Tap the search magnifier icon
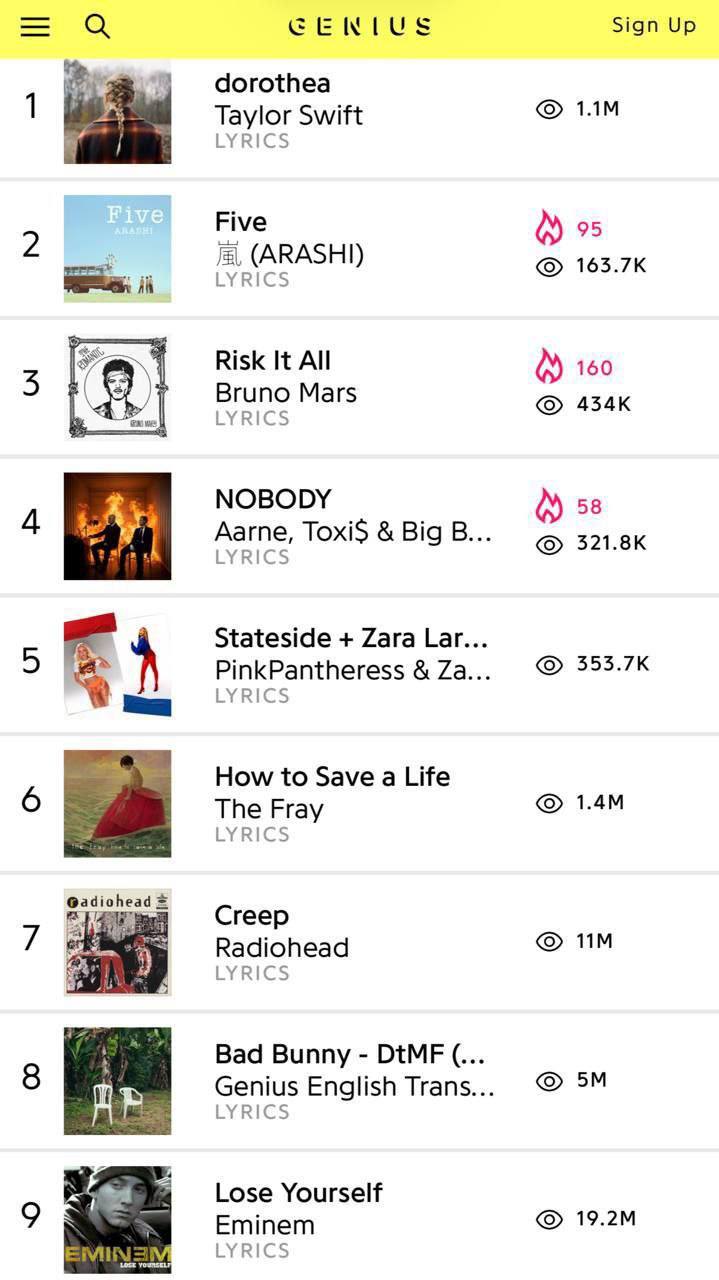The image size is (719, 1280). point(97,27)
